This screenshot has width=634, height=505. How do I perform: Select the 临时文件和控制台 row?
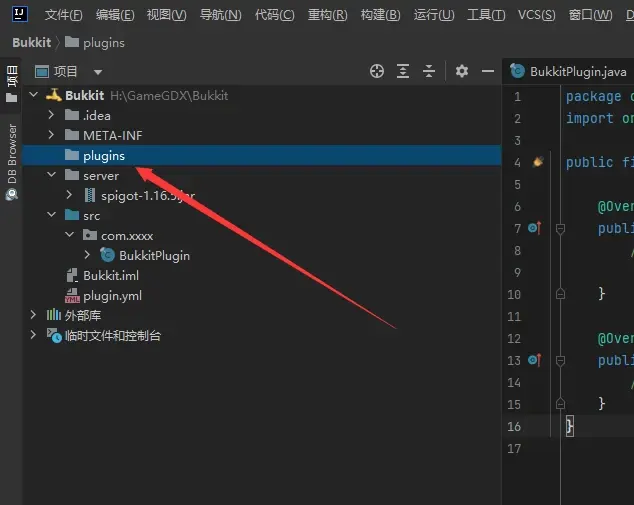[x=262, y=336]
